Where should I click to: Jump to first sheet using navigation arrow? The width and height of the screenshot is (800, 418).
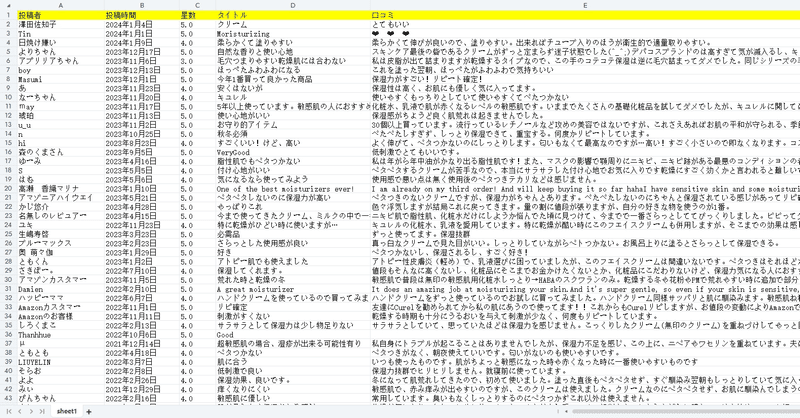click(x=9, y=411)
